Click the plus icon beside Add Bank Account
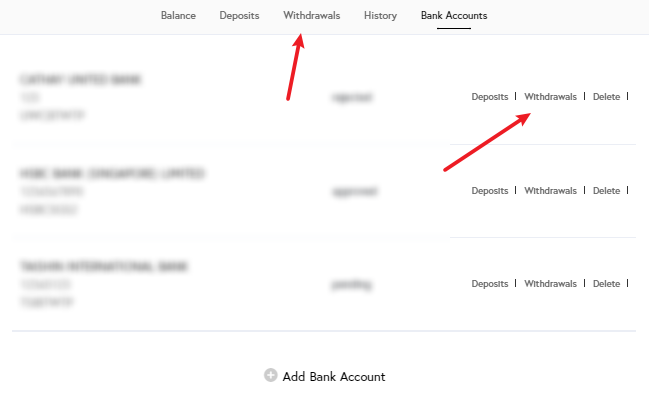This screenshot has height=393, width=649. click(271, 375)
